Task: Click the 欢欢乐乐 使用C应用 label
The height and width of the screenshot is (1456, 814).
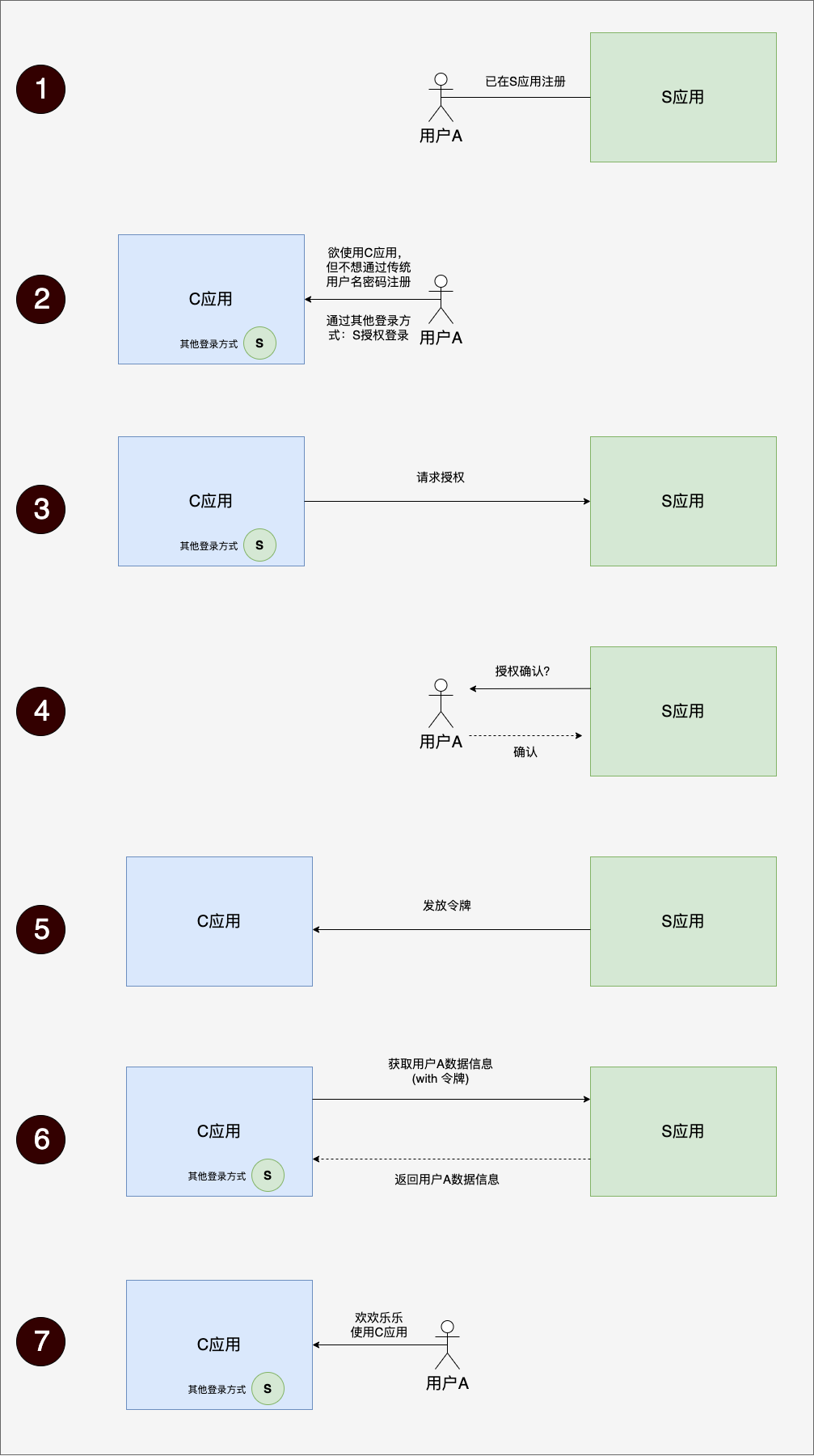Action: 379,1325
